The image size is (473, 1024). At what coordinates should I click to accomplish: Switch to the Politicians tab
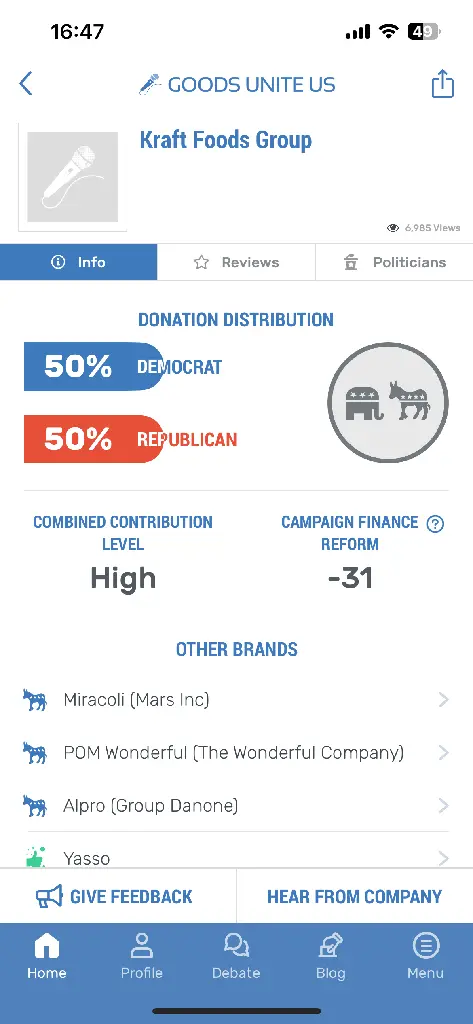394,263
